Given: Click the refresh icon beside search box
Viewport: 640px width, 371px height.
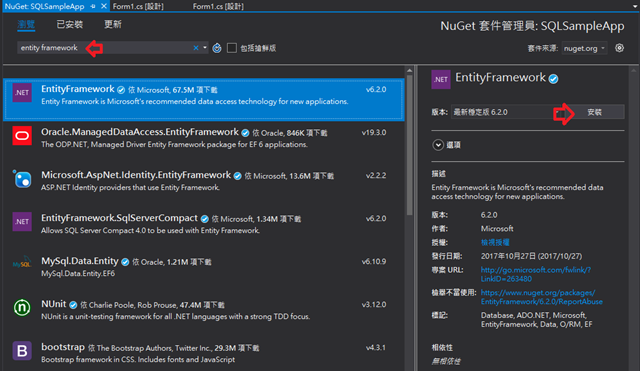Looking at the screenshot, I should click(x=217, y=48).
